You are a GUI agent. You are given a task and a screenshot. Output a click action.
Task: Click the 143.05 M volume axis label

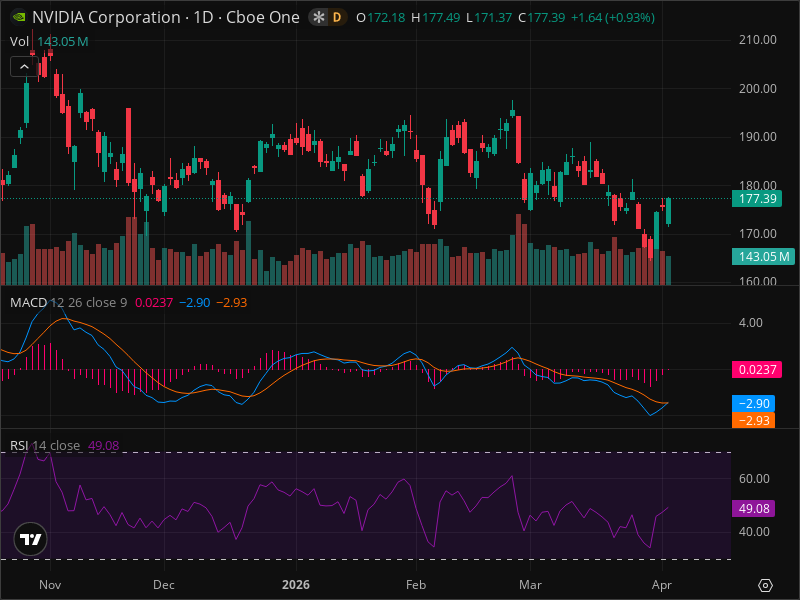[x=763, y=257]
